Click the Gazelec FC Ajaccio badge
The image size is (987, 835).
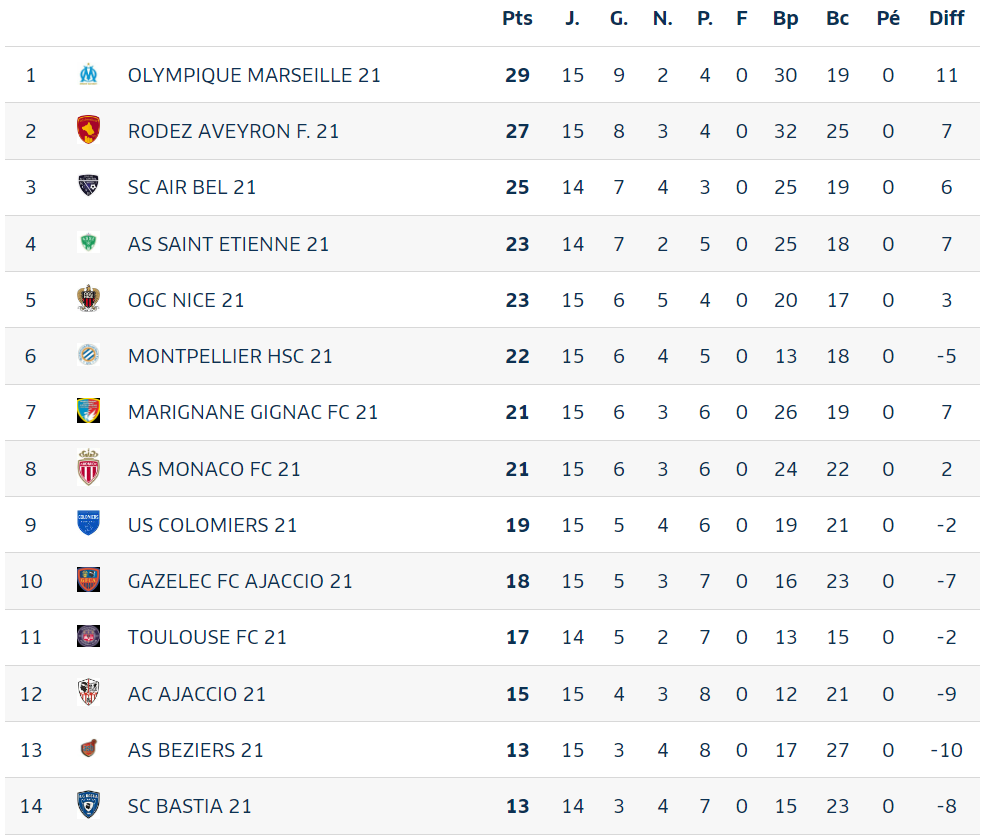coord(89,580)
